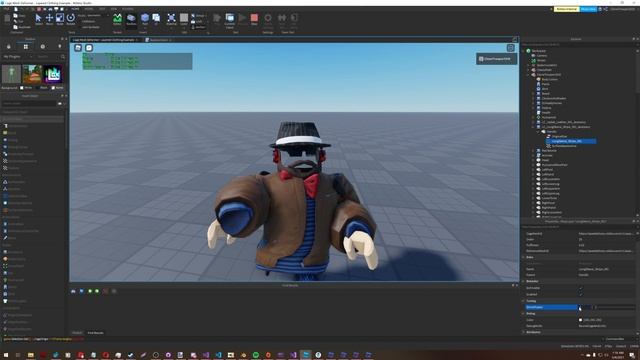Choose White background radio button

(x=22, y=88)
